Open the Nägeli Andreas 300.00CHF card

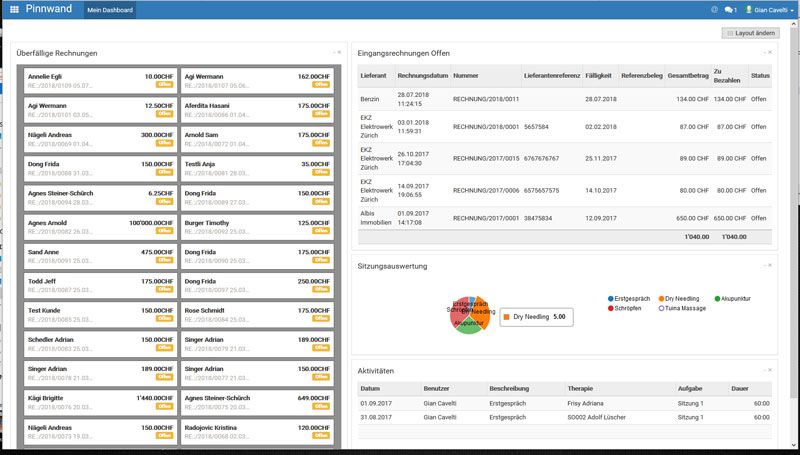click(x=101, y=139)
